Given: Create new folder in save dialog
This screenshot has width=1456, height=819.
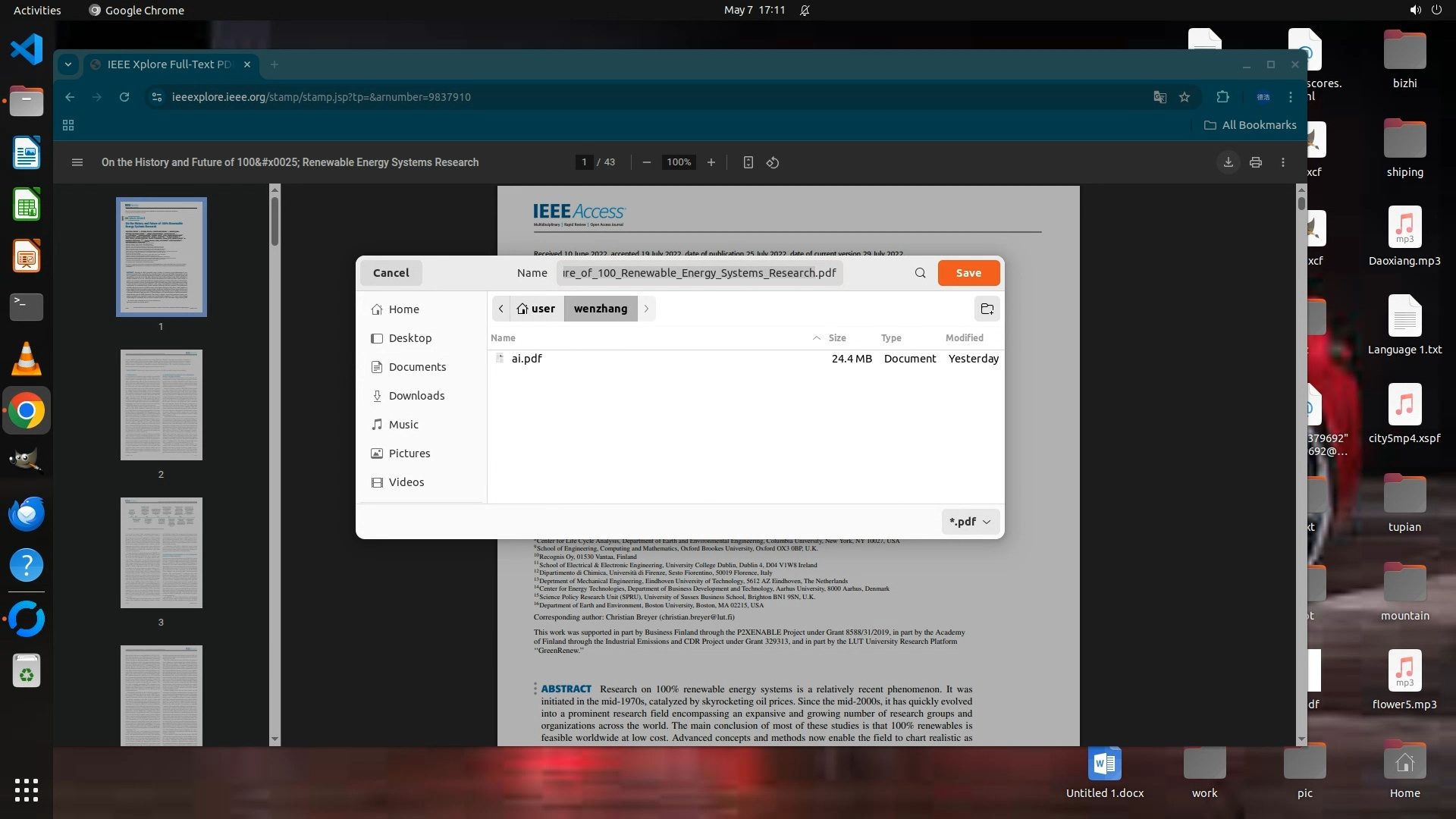Looking at the screenshot, I should pos(987,309).
